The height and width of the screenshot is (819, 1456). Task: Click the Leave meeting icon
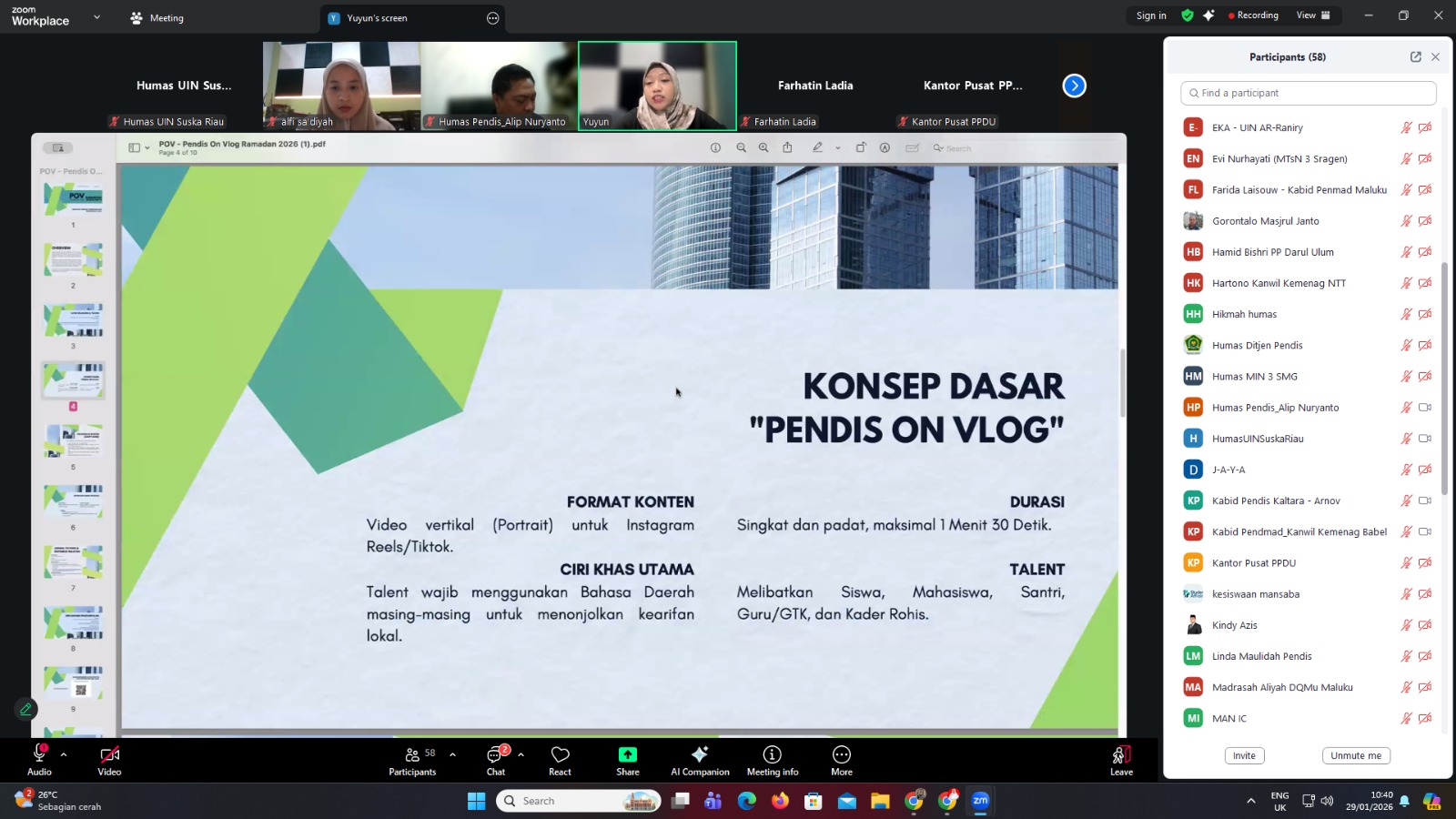point(1121,760)
